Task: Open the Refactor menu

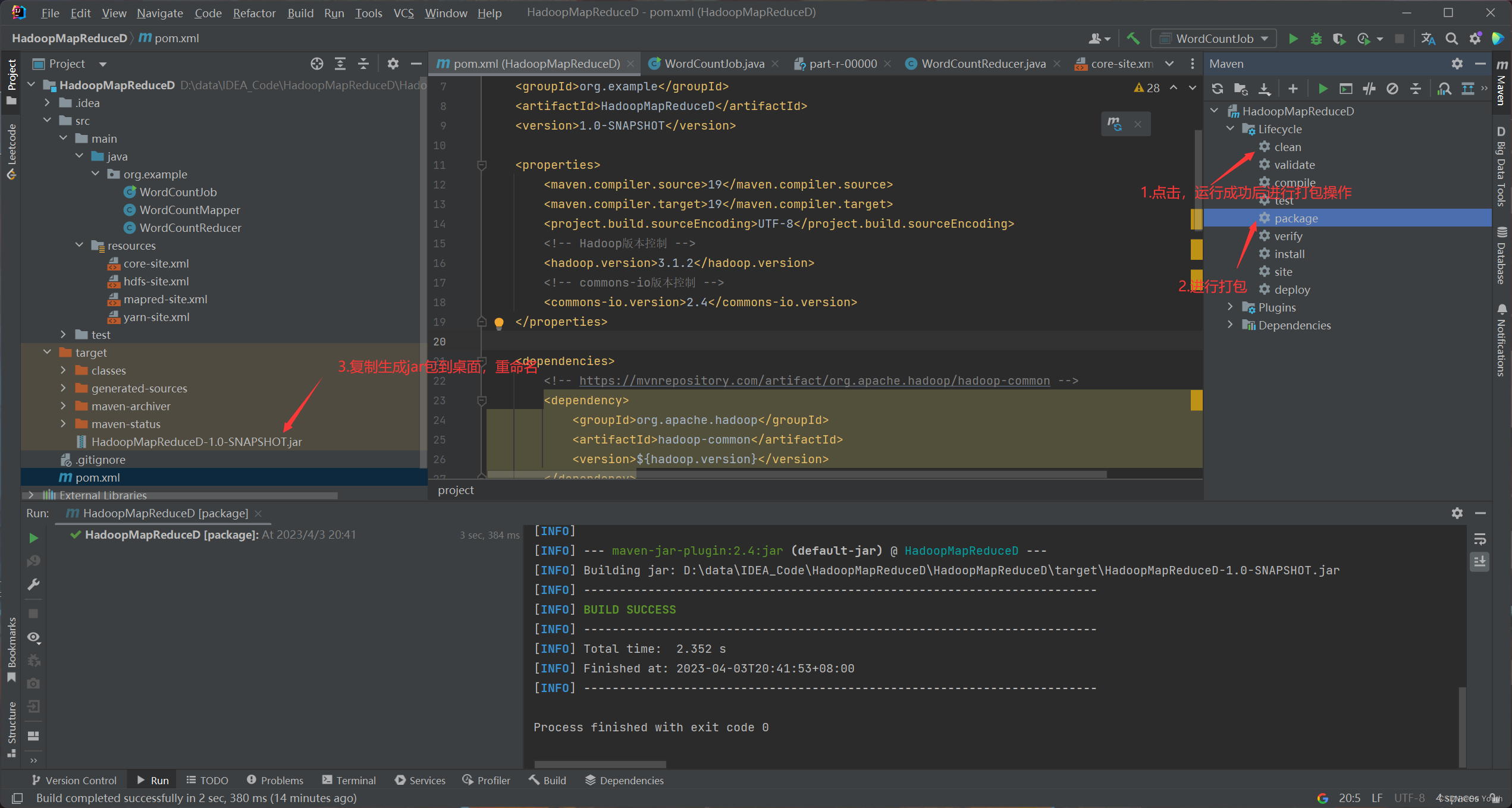Action: tap(254, 13)
